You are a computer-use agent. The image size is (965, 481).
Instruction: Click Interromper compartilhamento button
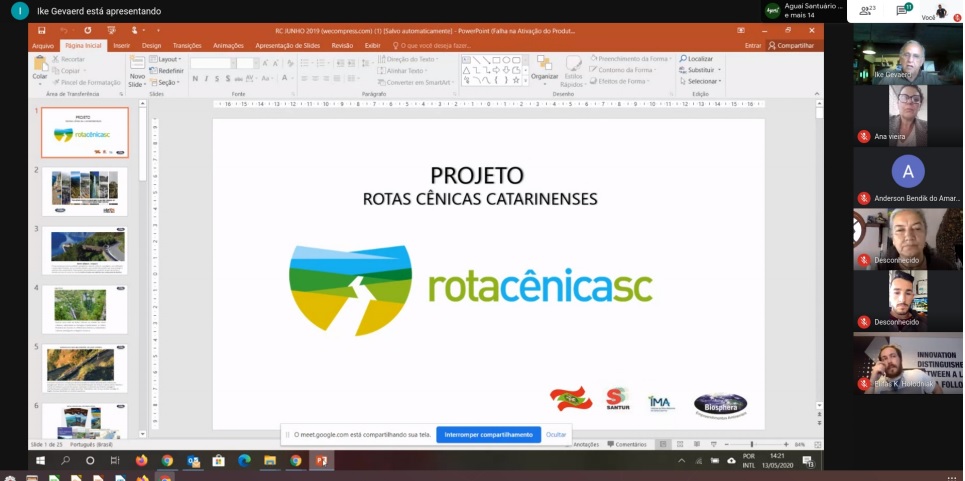coord(489,434)
